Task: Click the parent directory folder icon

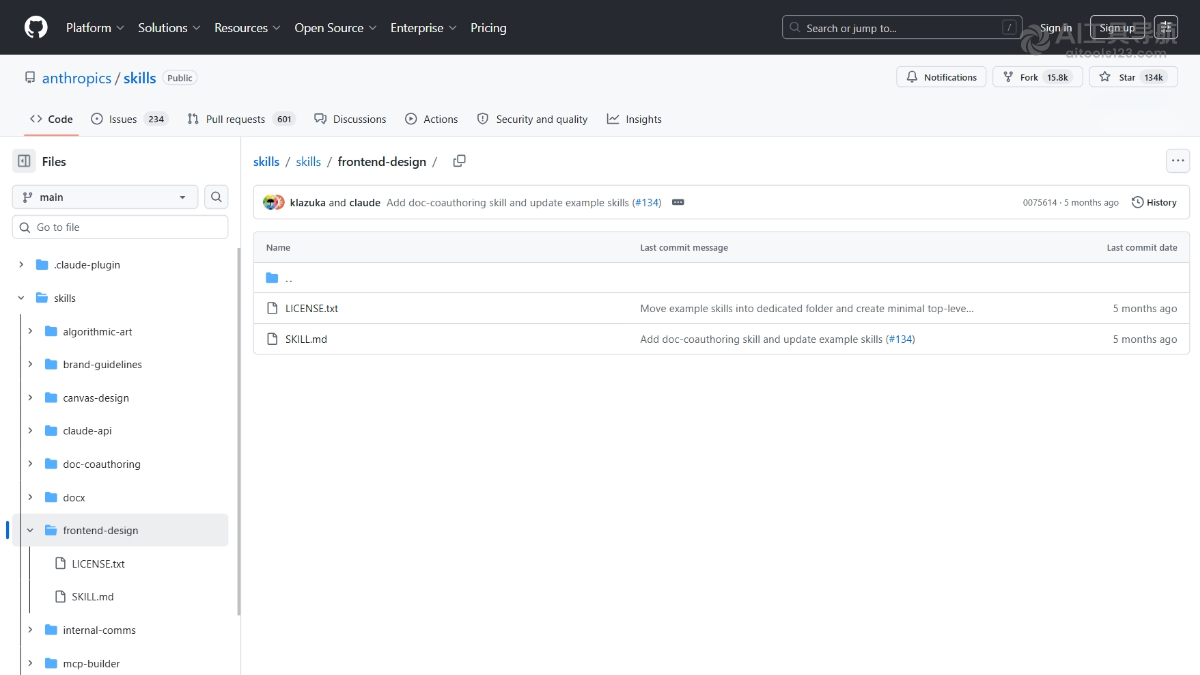Action: pos(272,278)
